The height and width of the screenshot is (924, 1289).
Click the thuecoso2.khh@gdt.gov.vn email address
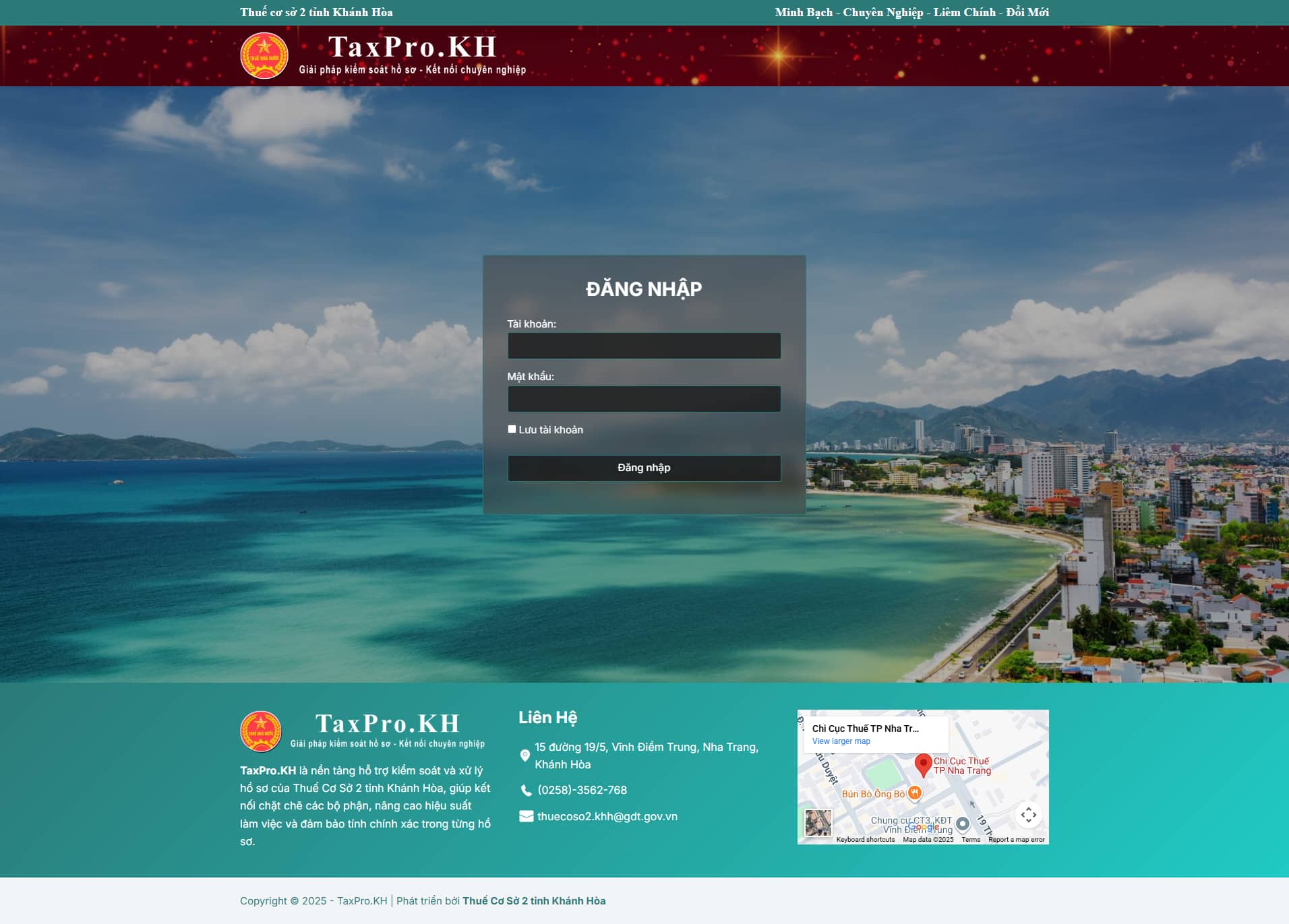(607, 816)
